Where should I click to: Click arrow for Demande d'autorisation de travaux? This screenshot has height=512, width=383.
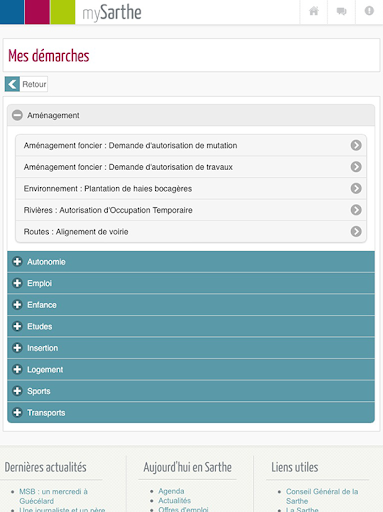click(x=356, y=167)
